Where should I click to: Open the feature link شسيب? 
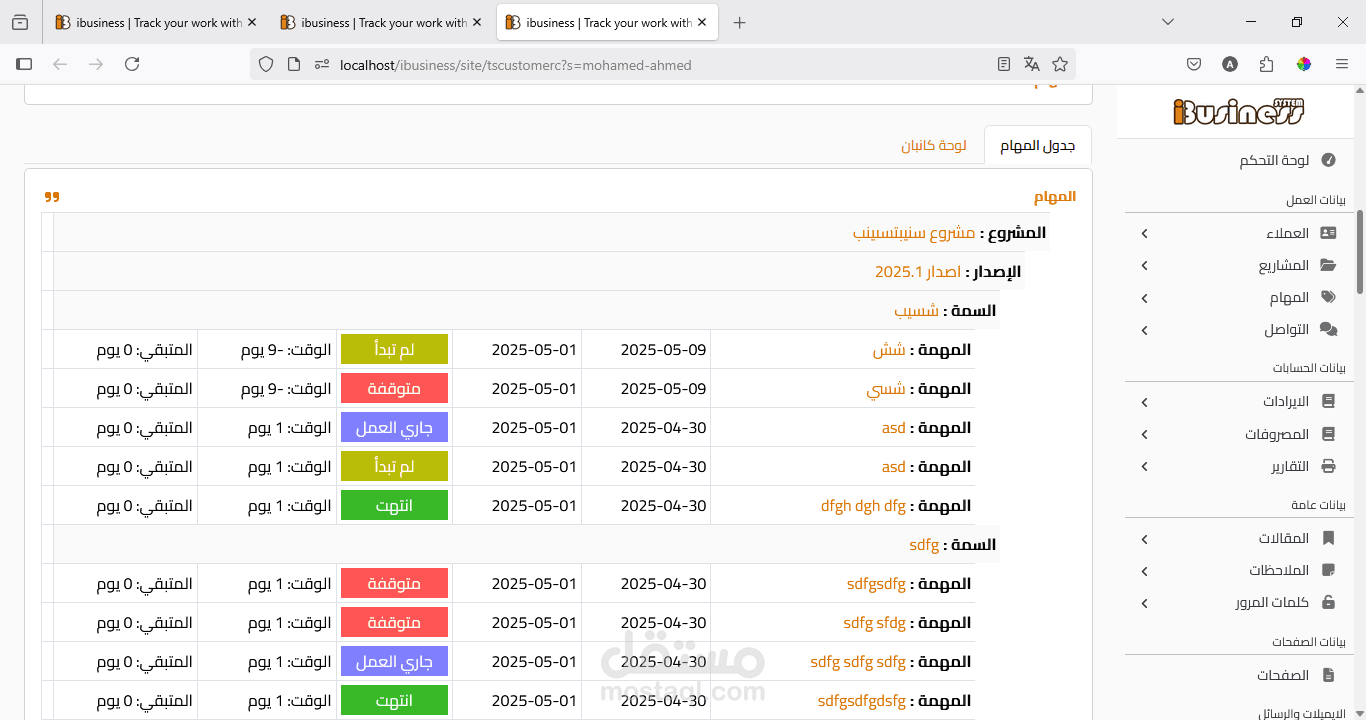point(916,311)
